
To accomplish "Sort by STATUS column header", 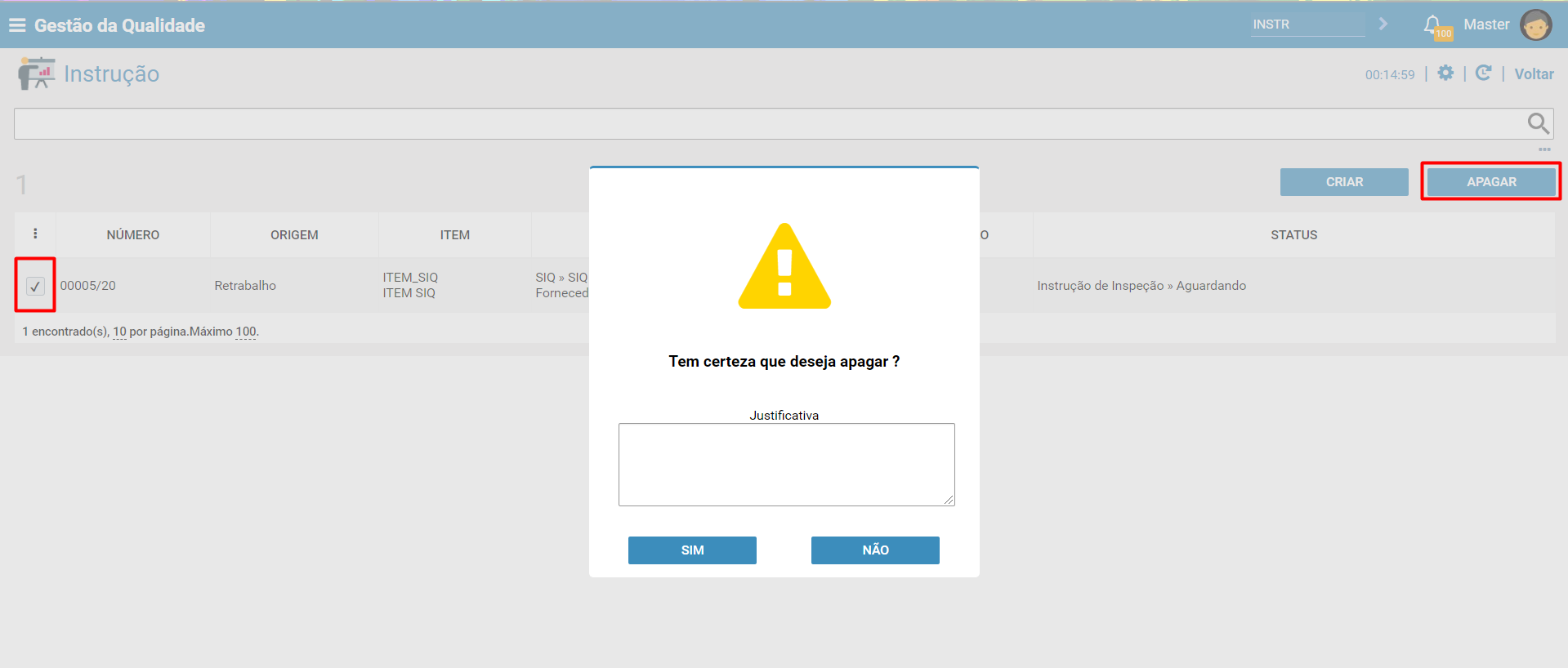I will point(1293,235).
